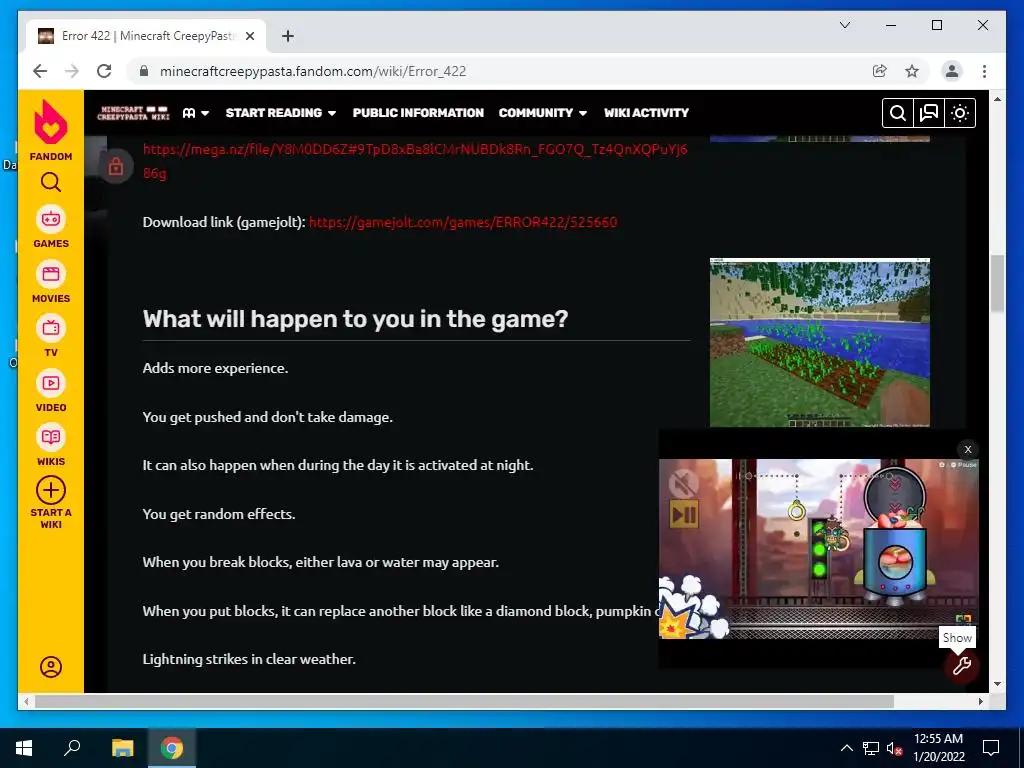Open Chrome tab search chevron

coord(844,25)
